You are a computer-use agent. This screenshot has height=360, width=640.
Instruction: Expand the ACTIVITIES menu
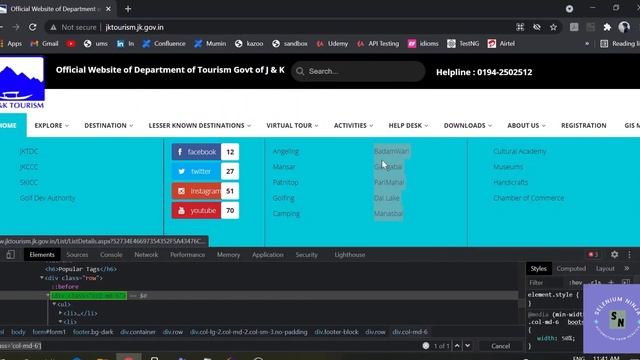(x=353, y=126)
